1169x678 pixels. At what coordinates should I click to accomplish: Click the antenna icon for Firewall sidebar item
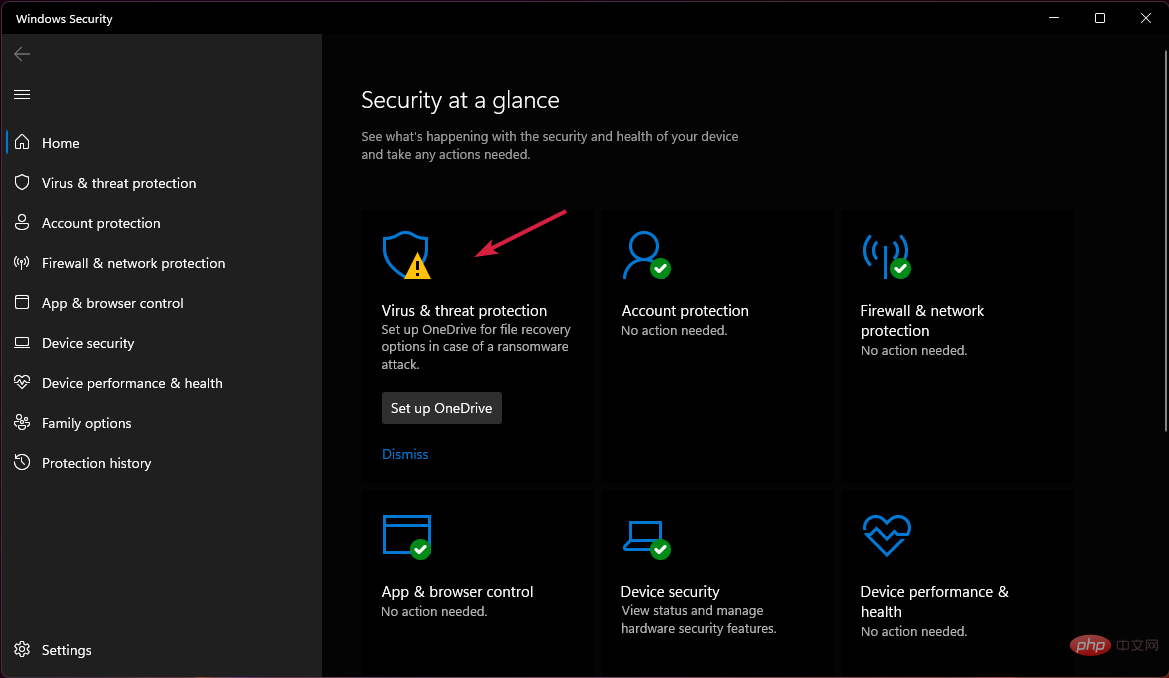[22, 263]
